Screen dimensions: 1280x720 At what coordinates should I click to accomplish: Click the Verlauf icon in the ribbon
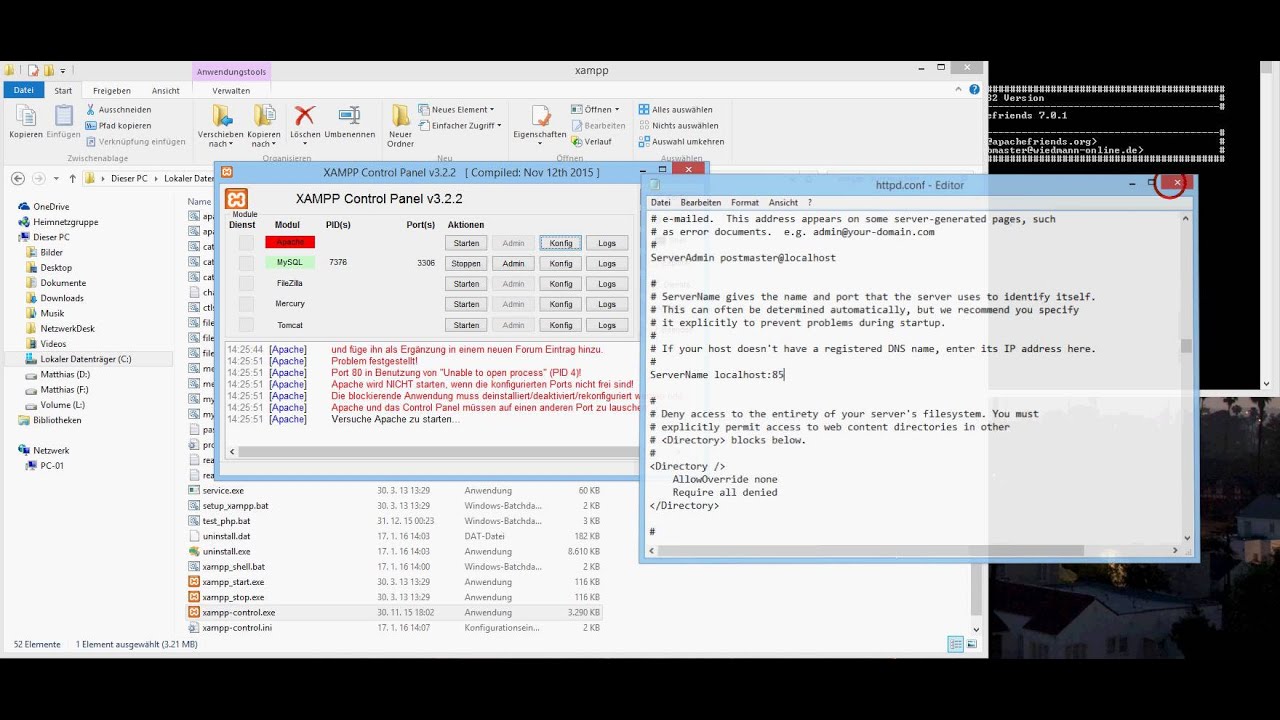point(577,141)
